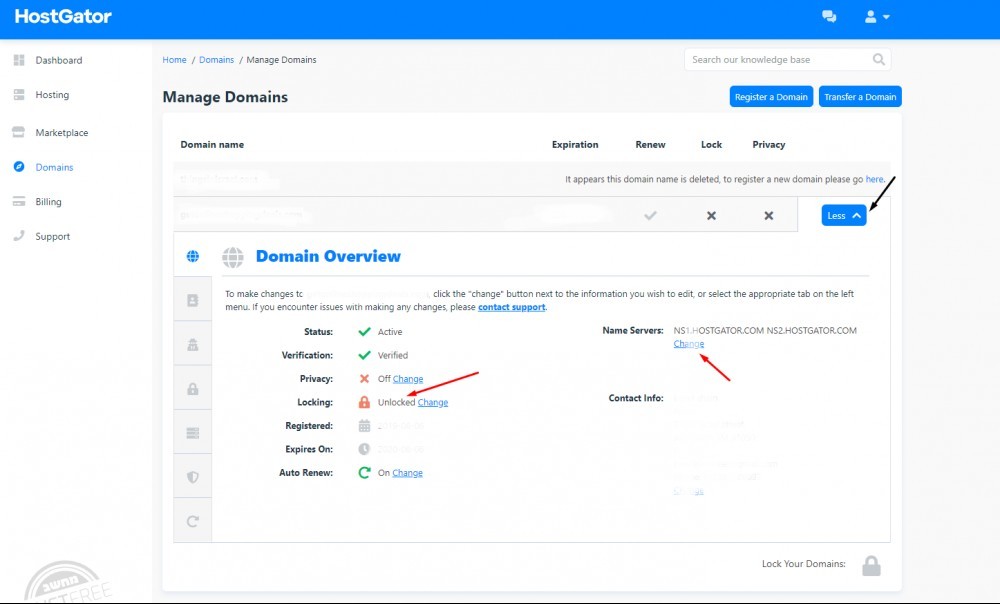This screenshot has height=604, width=1000.
Task: Click the Expires On clock icon
Action: 364,449
